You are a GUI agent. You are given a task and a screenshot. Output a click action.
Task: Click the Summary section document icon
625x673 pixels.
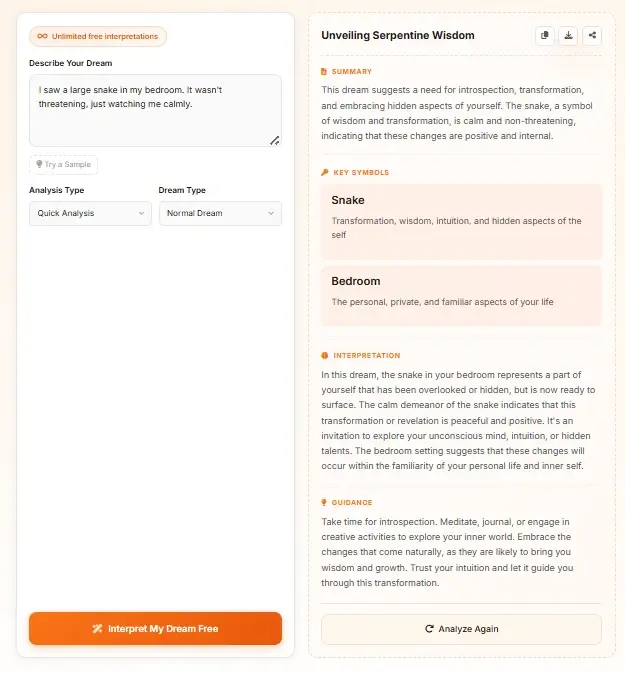(324, 72)
